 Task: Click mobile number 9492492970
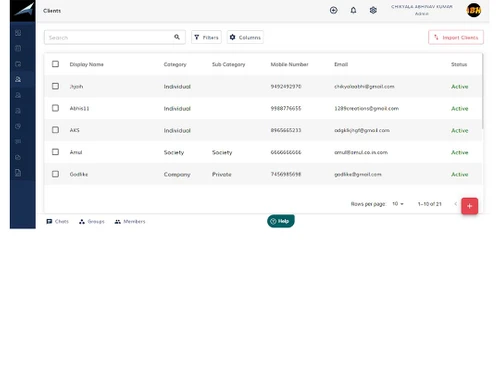pos(286,86)
